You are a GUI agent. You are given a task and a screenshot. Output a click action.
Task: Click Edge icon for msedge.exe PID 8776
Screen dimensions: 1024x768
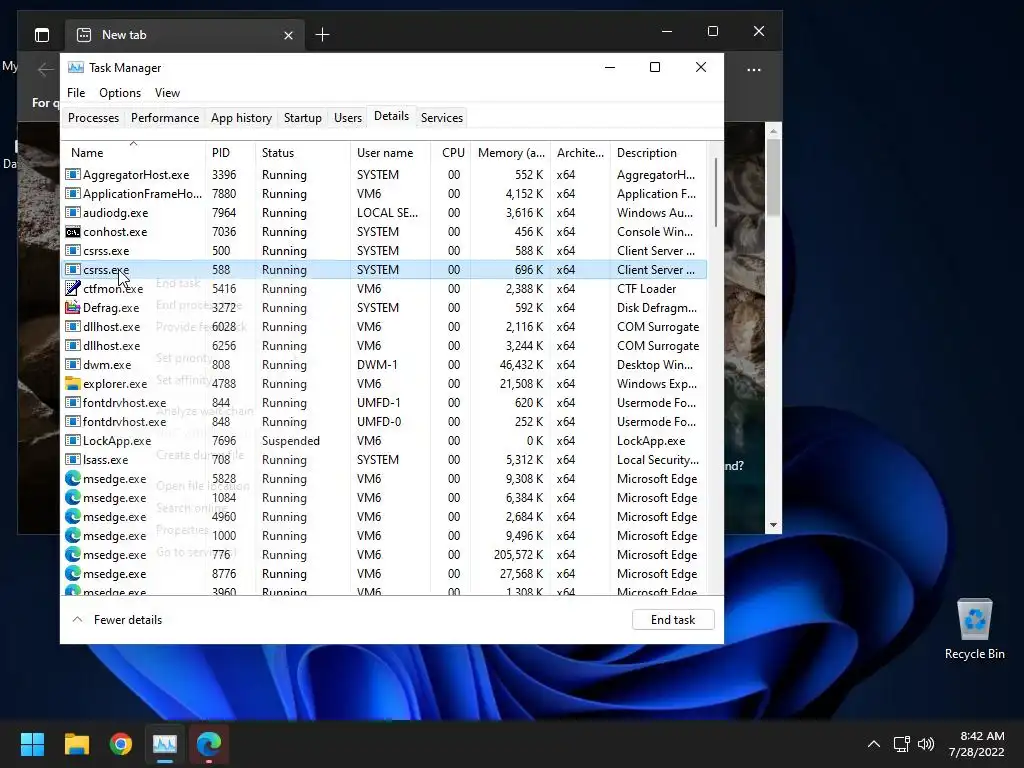[72, 573]
